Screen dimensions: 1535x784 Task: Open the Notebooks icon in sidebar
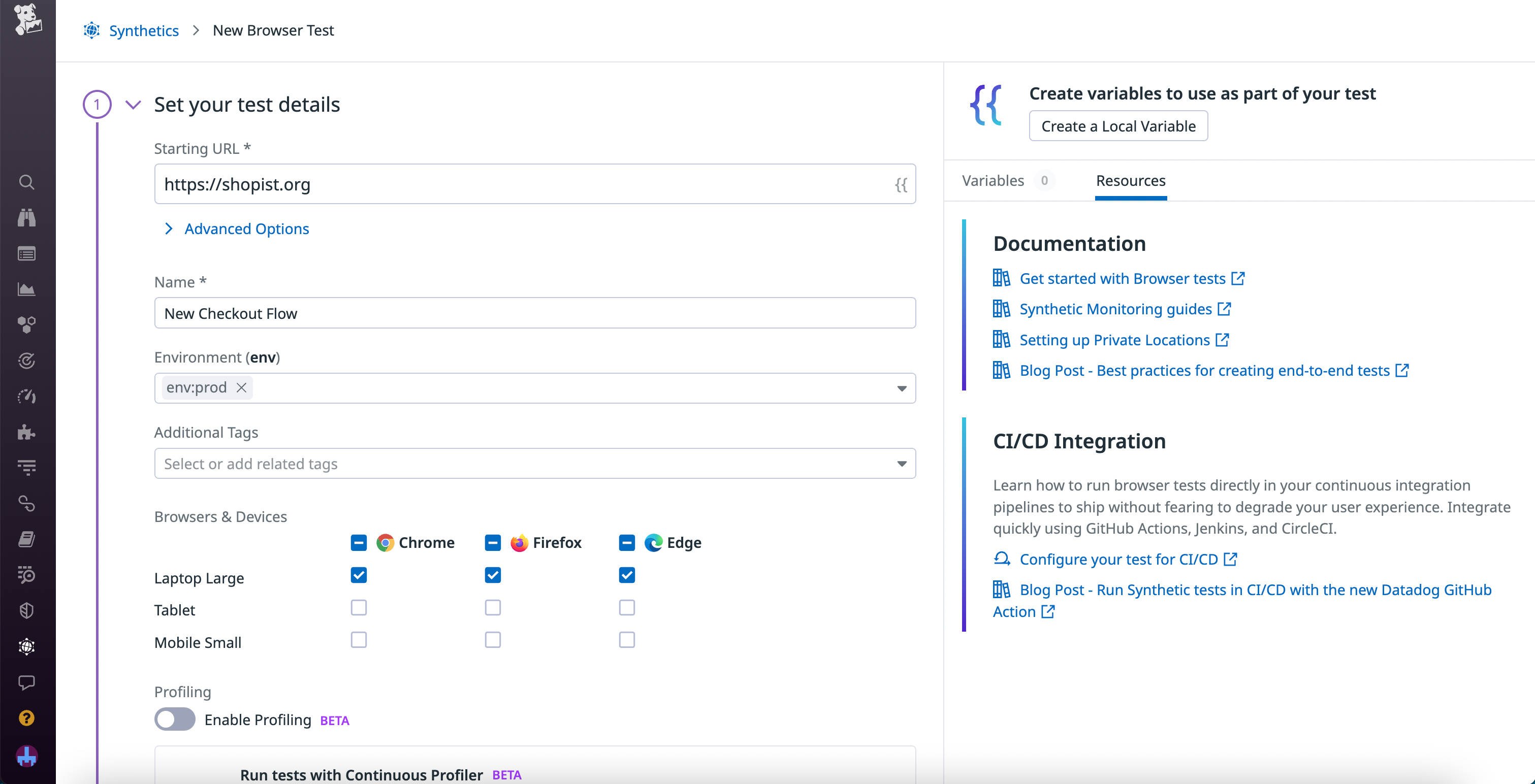(x=27, y=539)
